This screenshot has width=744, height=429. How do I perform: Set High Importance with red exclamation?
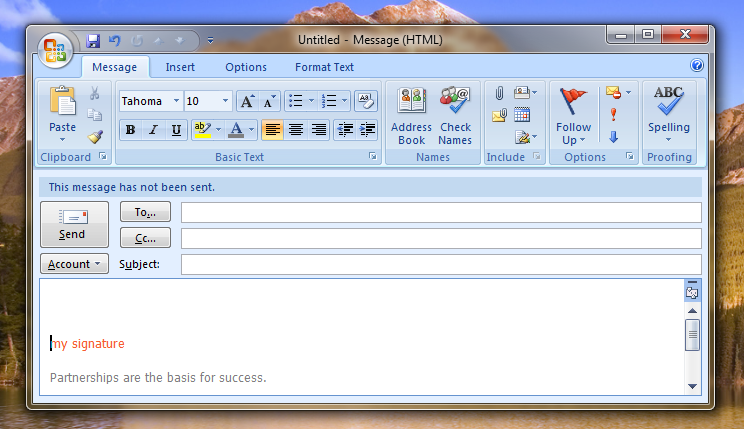tap(613, 115)
